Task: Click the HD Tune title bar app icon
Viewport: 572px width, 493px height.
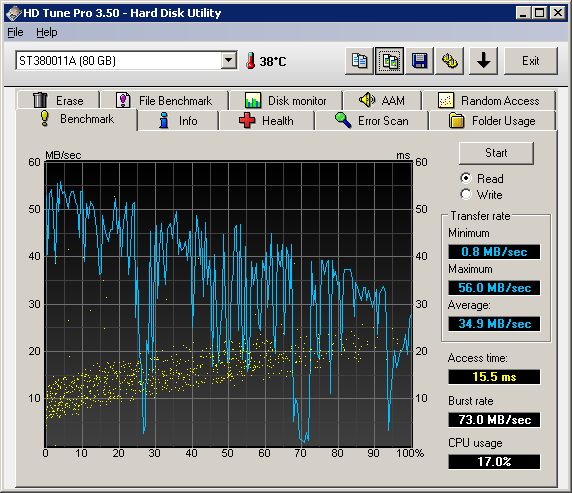Action: tap(13, 13)
